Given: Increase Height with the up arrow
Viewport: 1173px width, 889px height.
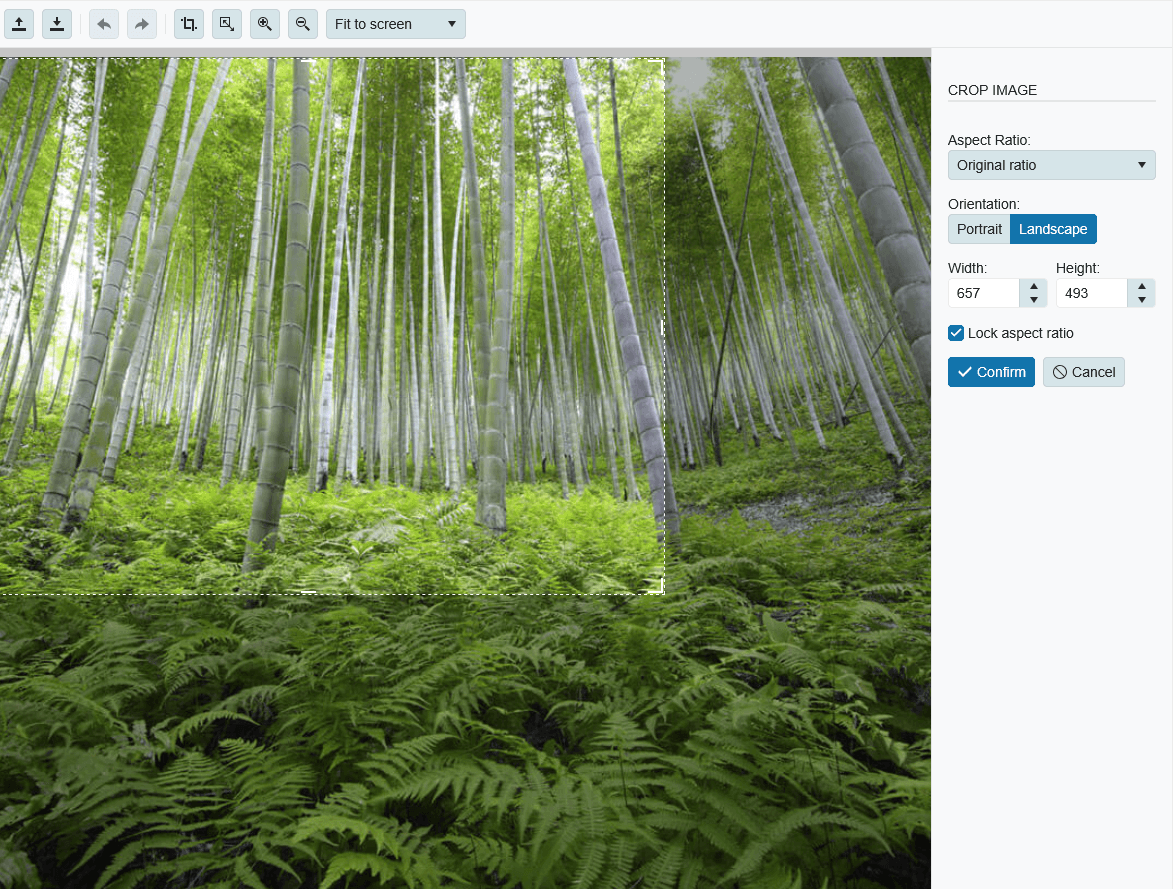Looking at the screenshot, I should tap(1142, 287).
